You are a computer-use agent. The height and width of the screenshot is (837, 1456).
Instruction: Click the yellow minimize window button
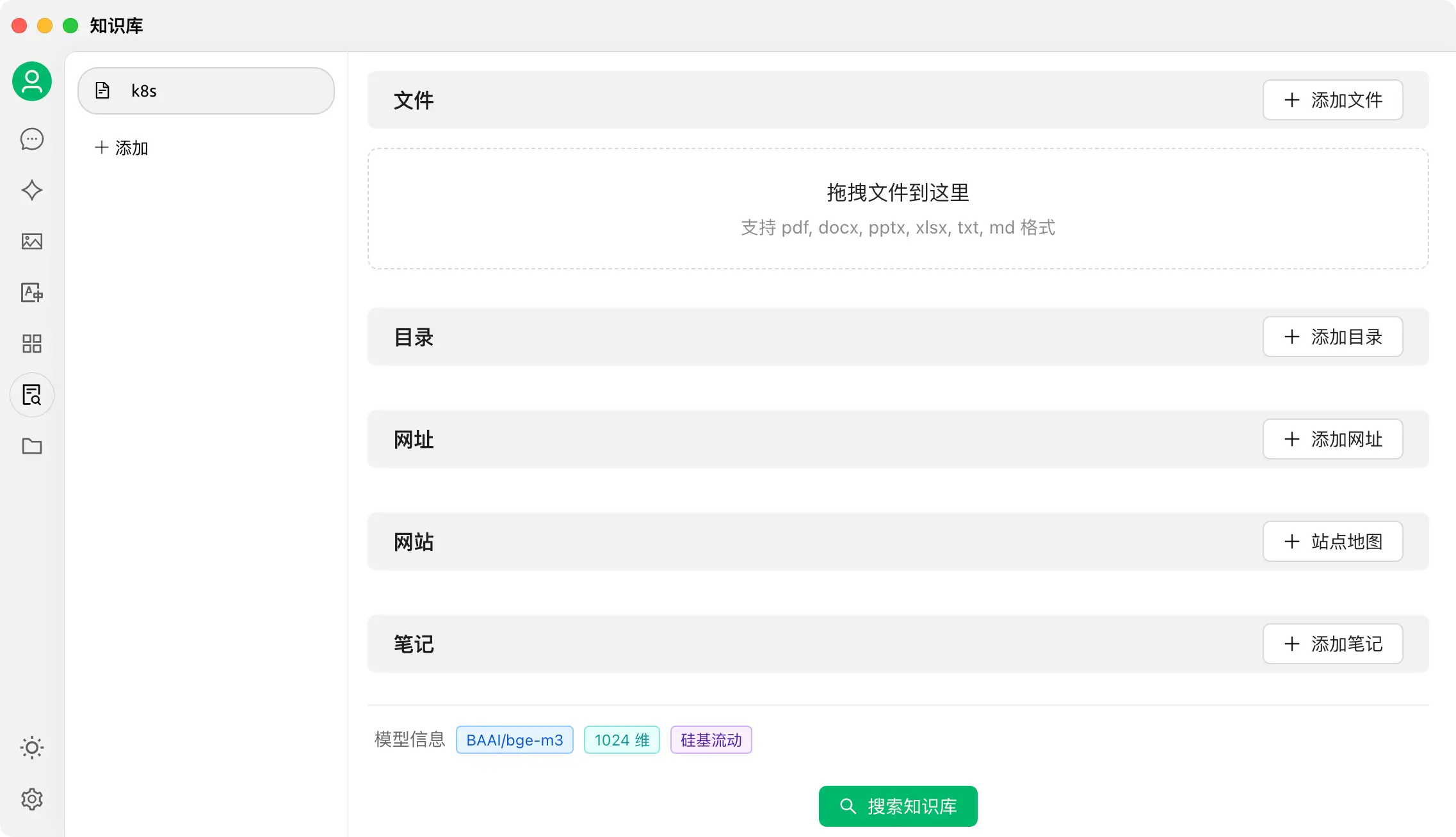tap(45, 26)
